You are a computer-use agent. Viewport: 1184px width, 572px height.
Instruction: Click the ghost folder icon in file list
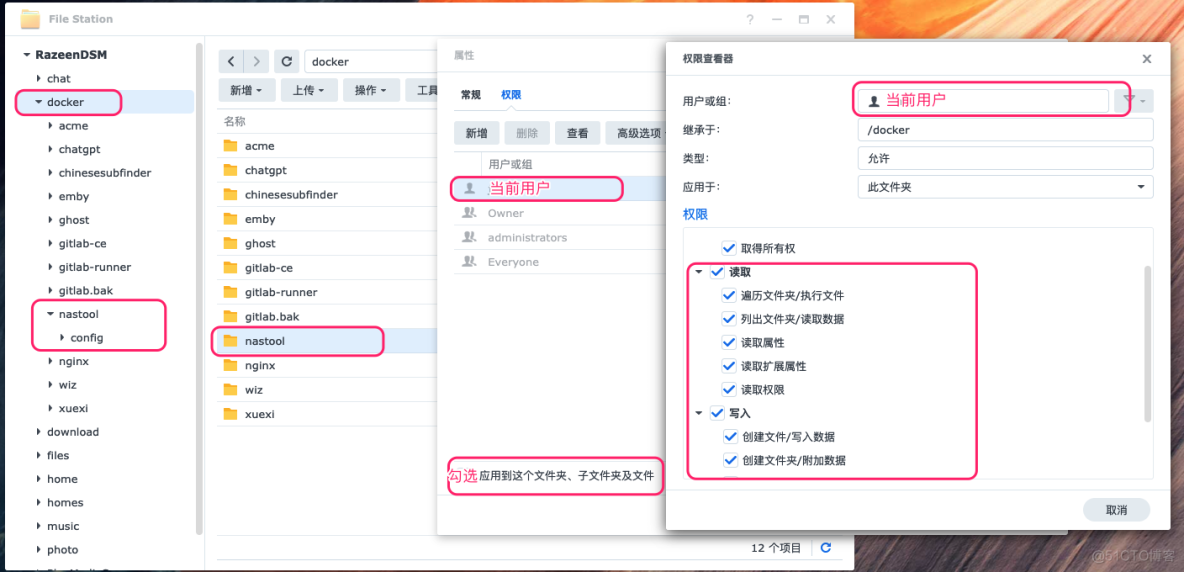tap(230, 243)
